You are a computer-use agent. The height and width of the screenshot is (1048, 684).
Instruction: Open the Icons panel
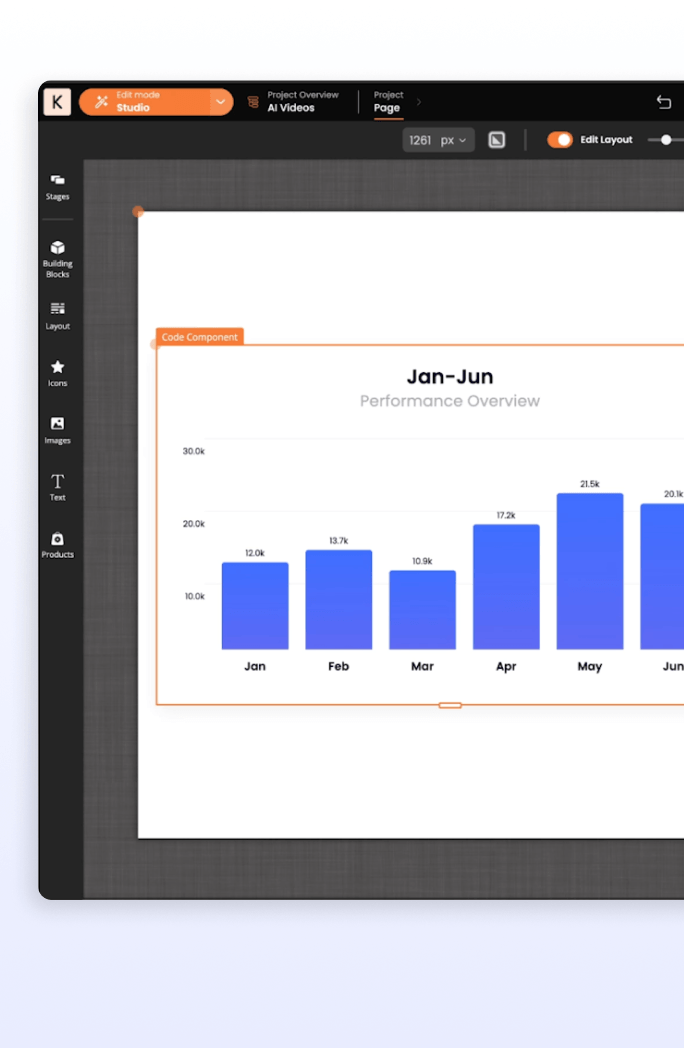tap(58, 374)
